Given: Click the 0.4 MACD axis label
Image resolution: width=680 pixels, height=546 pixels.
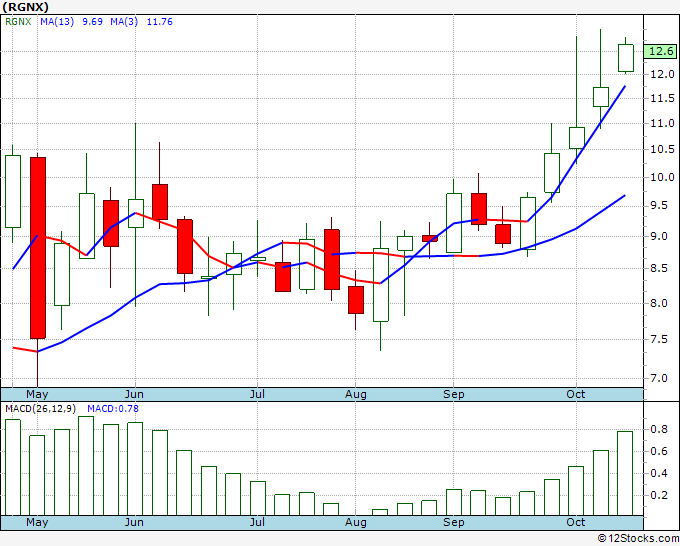Looking at the screenshot, I should click(659, 474).
